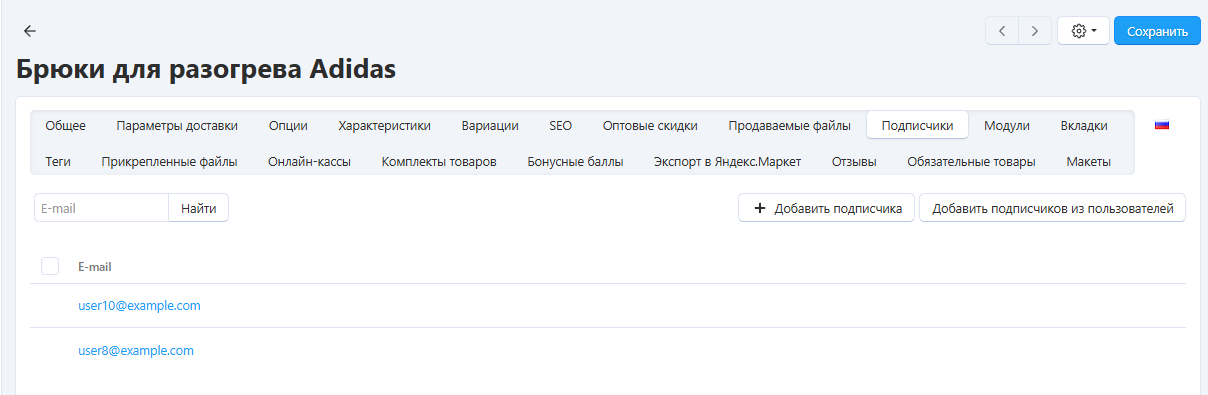Viewport: 1208px width, 395px height.
Task: Open user10@example.com subscriber link
Action: 140,305
